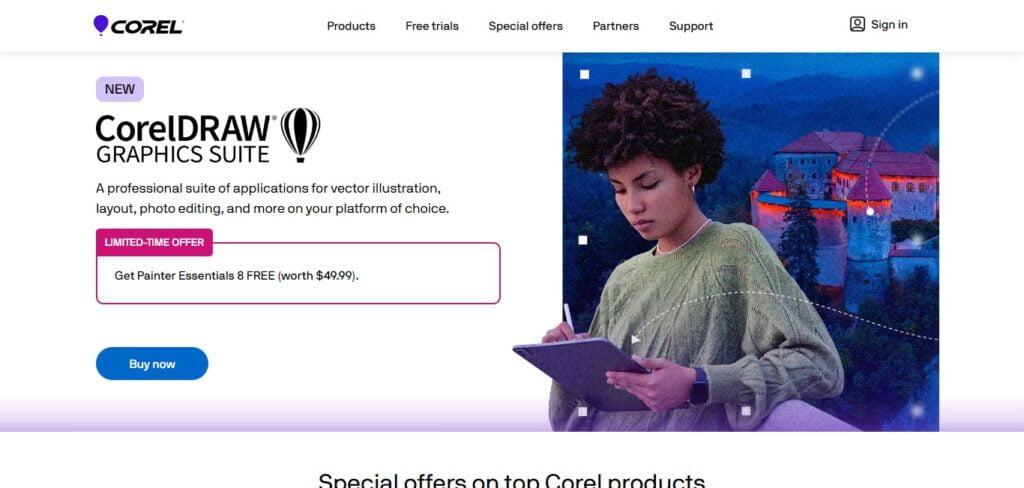Click the hero image of woman with tablet
Viewport: 1024px width, 488px height.
(x=750, y=242)
